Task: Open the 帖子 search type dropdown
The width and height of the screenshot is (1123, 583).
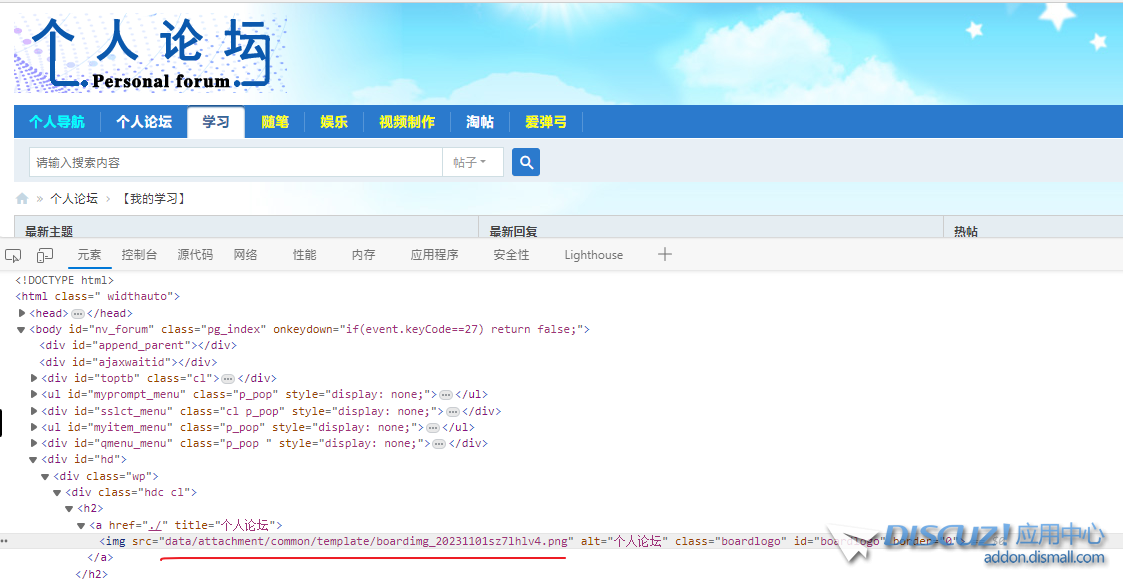Action: click(471, 162)
